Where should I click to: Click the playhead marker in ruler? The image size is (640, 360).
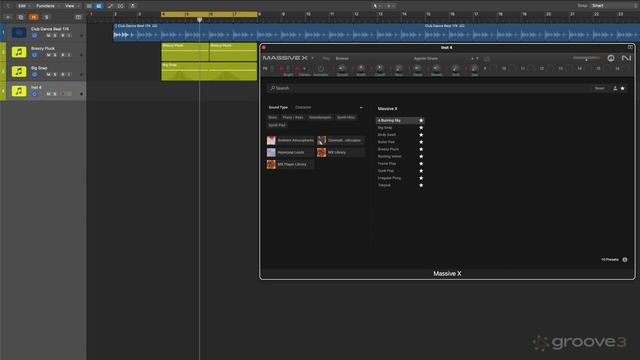click(x=200, y=20)
